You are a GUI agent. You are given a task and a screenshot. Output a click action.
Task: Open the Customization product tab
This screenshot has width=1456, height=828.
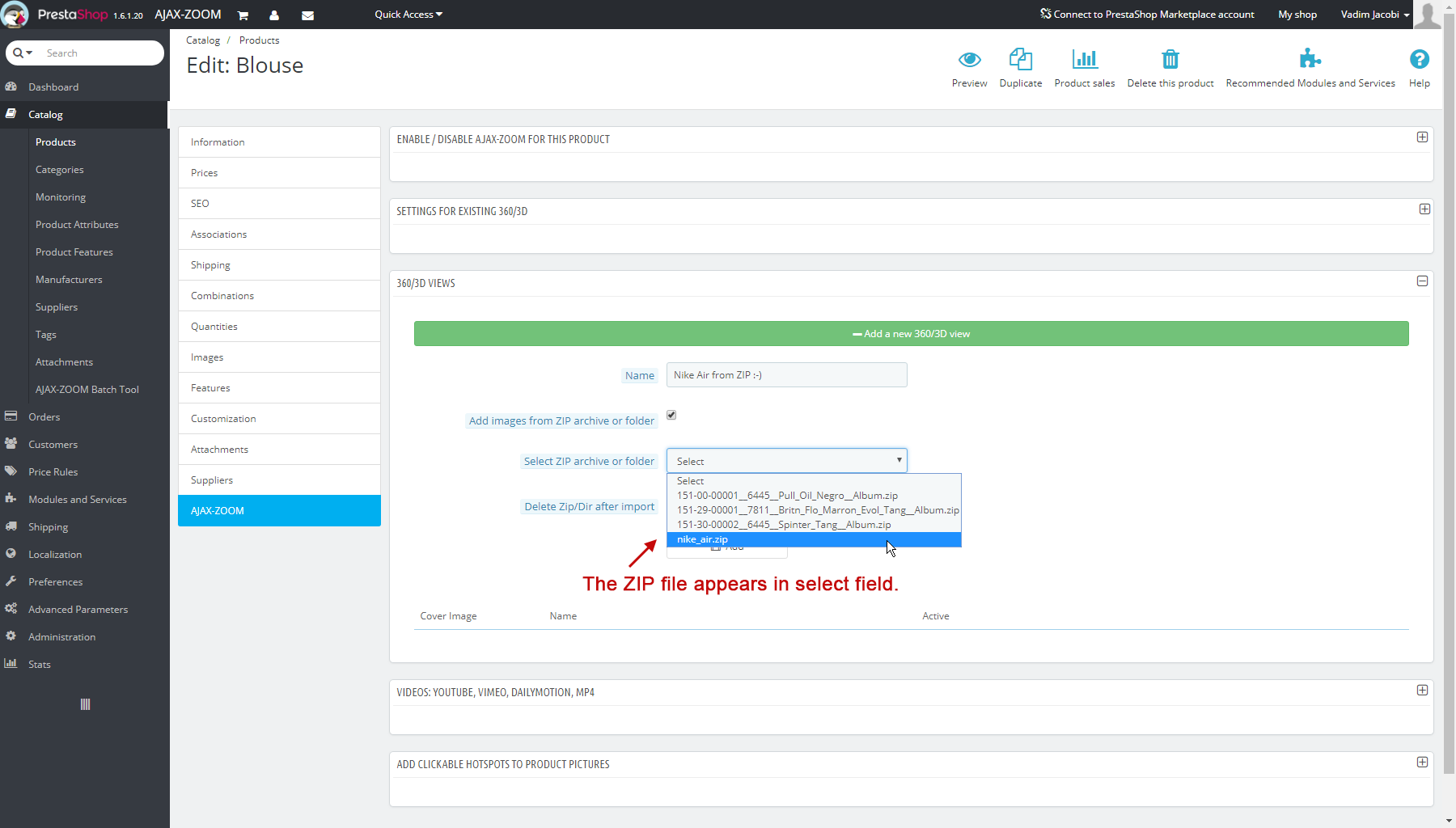click(x=279, y=419)
